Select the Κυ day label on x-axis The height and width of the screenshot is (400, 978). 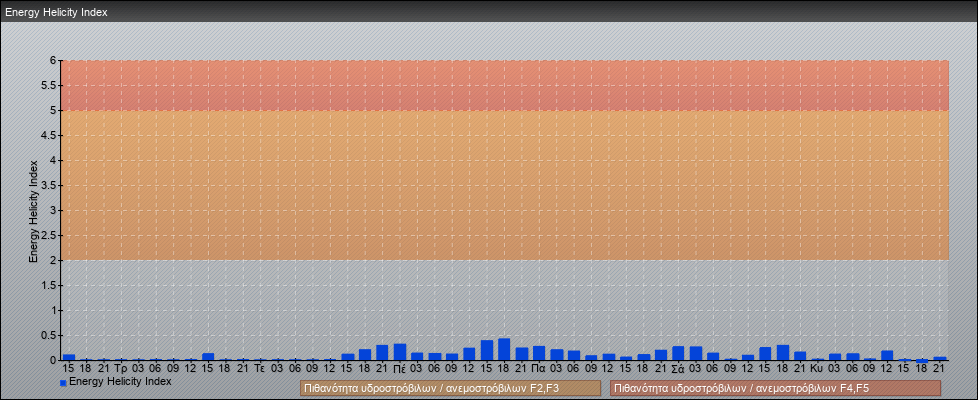pos(817,369)
